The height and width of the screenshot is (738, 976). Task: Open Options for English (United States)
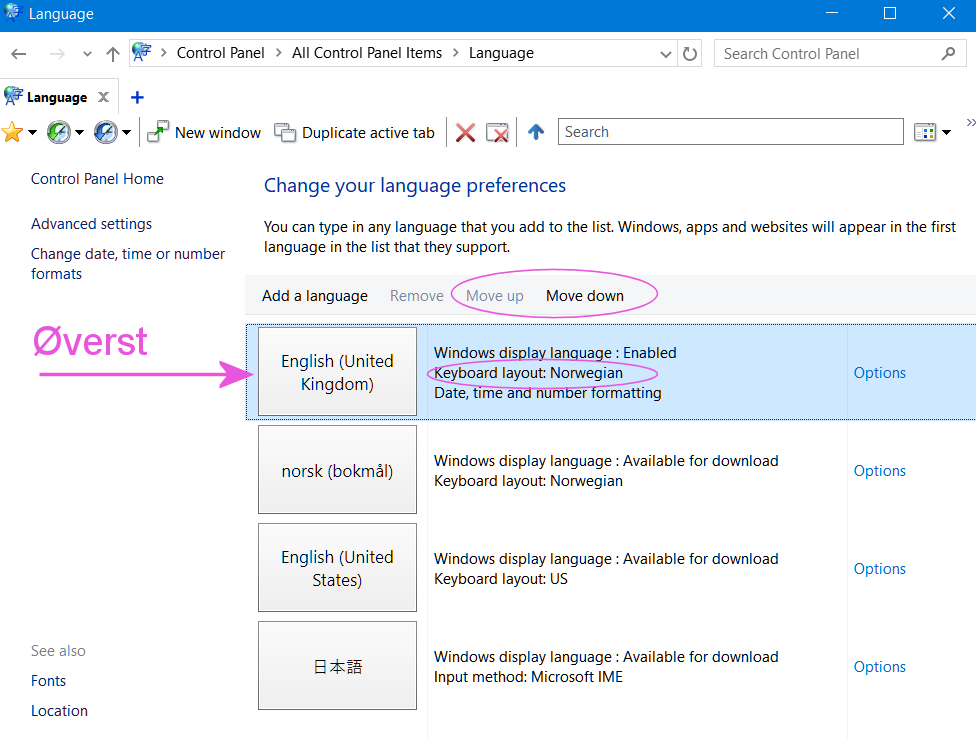(880, 569)
